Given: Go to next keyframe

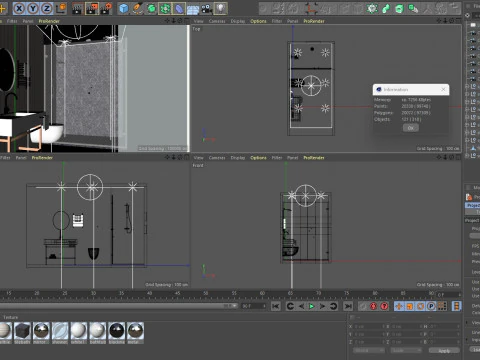Looking at the screenshot, I should tap(333, 306).
